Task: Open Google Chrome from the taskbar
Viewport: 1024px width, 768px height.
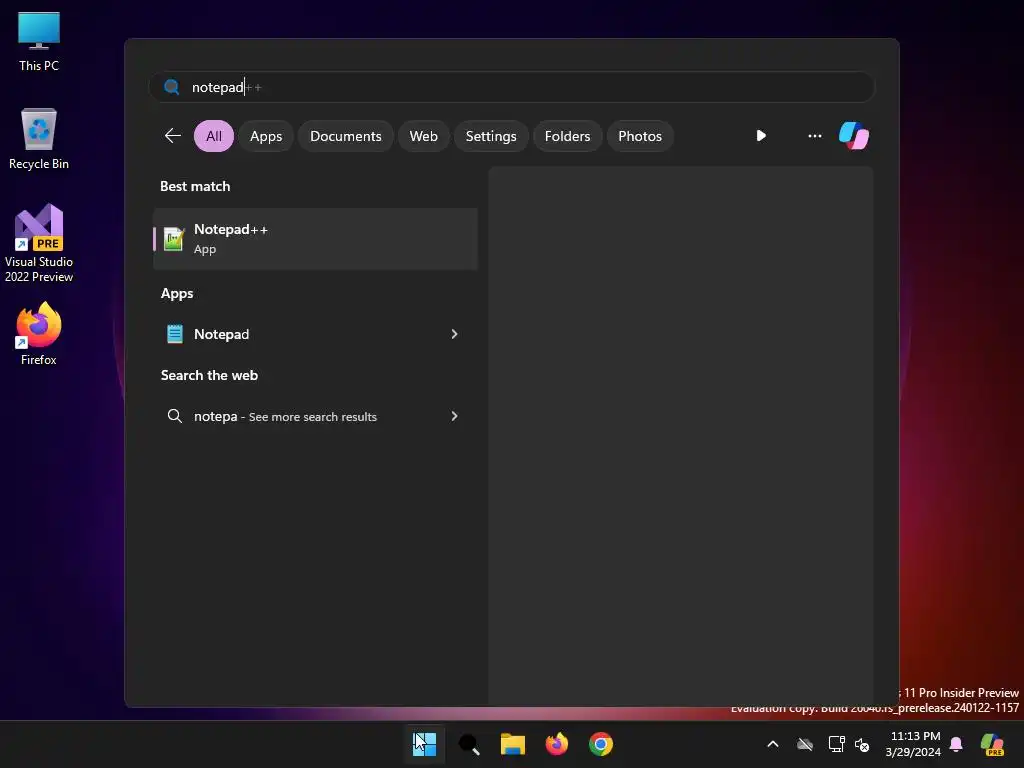Action: click(x=601, y=744)
